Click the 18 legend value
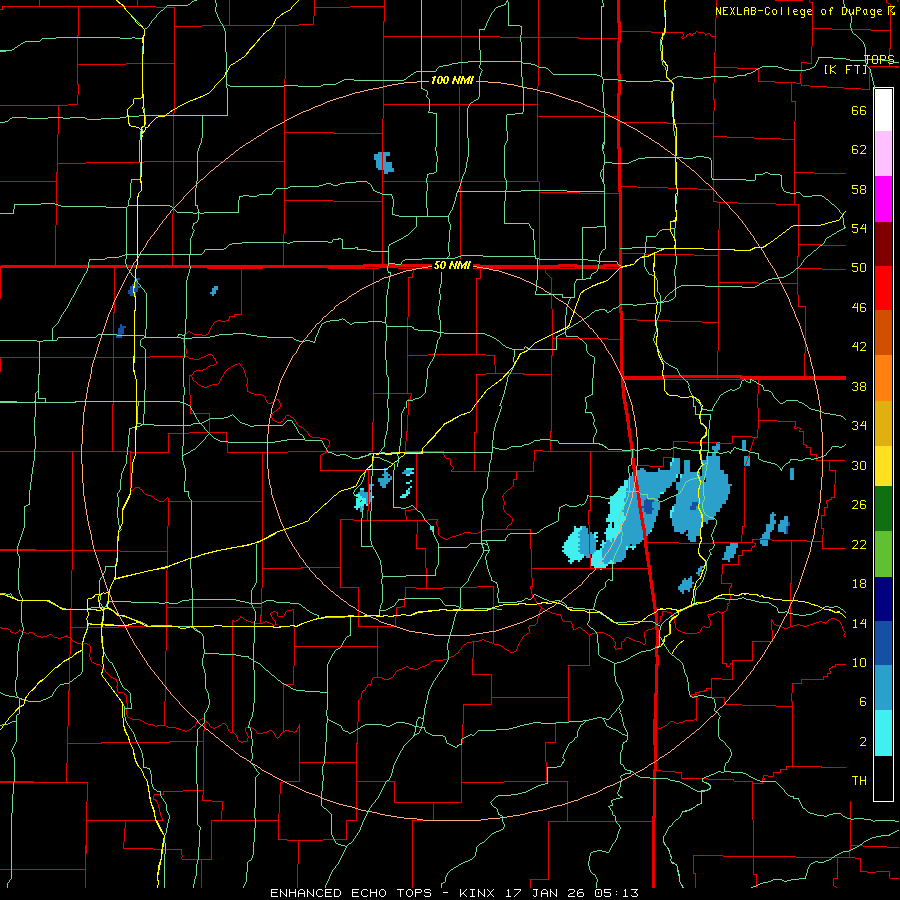Screen dimensions: 900x900 click(859, 584)
